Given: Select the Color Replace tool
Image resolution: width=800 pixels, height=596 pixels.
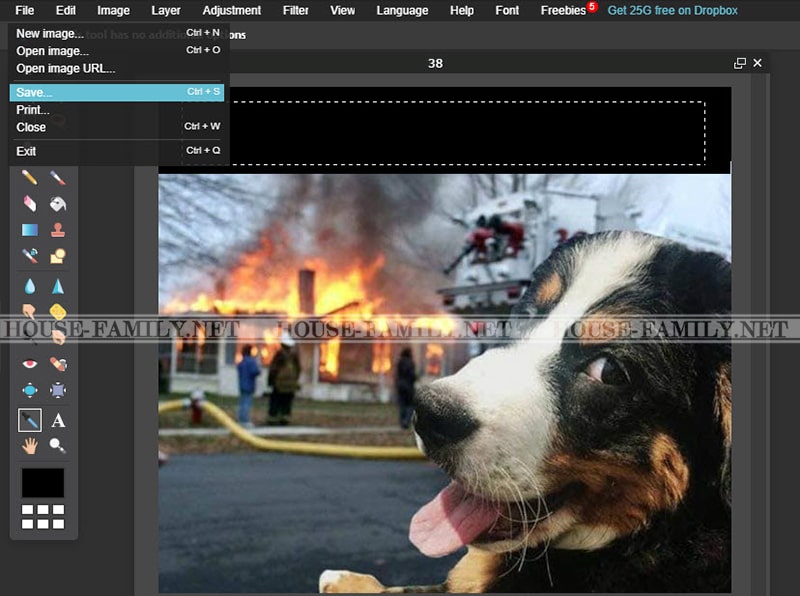Looking at the screenshot, I should pyautogui.click(x=30, y=255).
